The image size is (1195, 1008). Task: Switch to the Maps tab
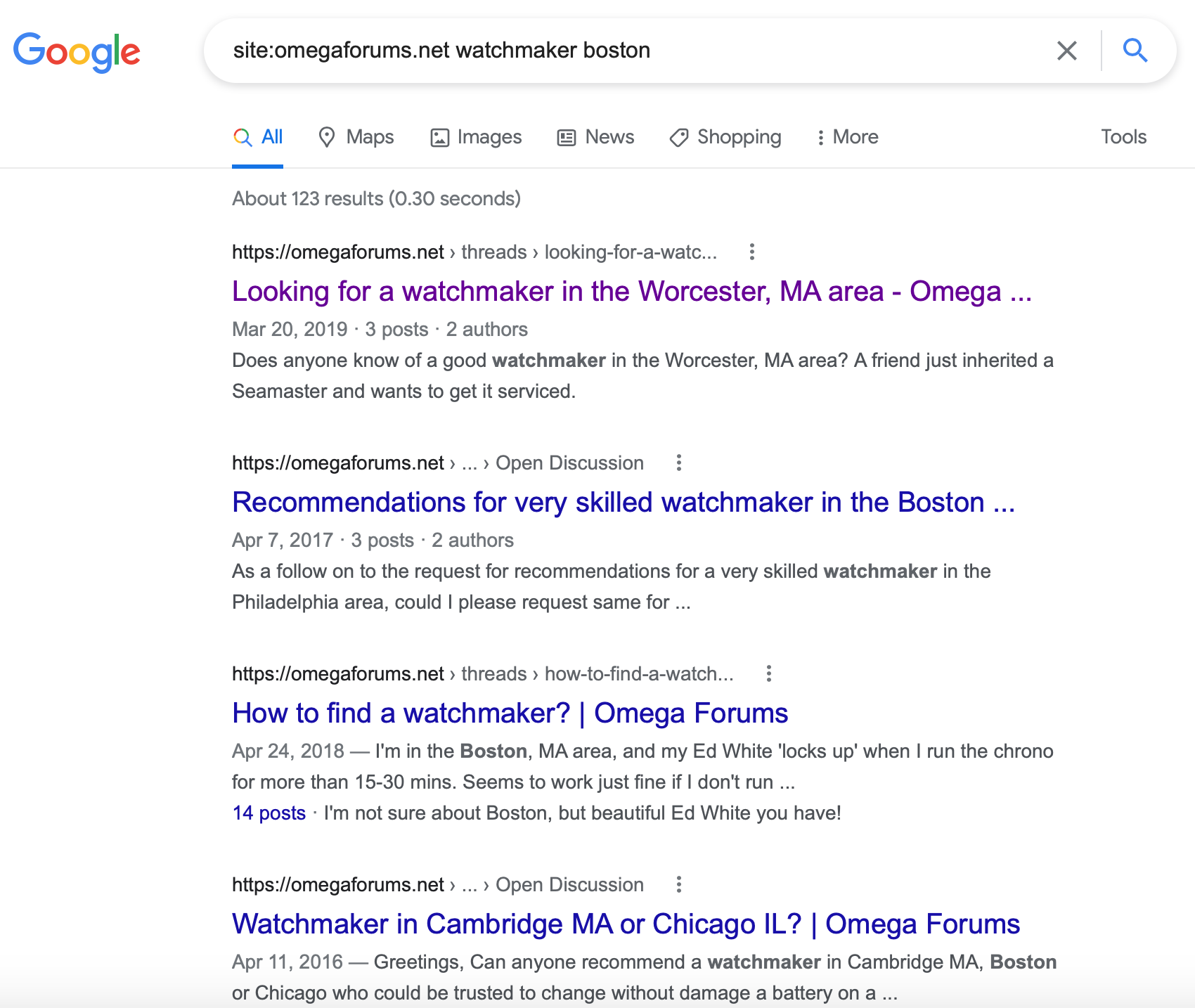click(356, 137)
